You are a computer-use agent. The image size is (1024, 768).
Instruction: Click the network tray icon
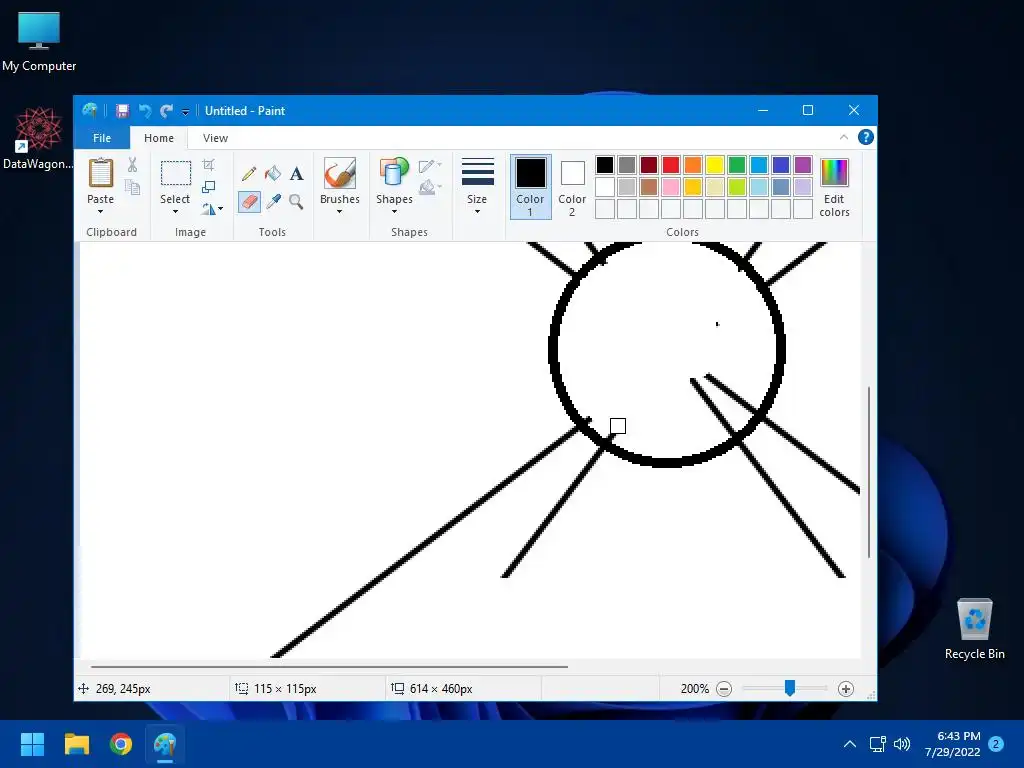pyautogui.click(x=877, y=744)
